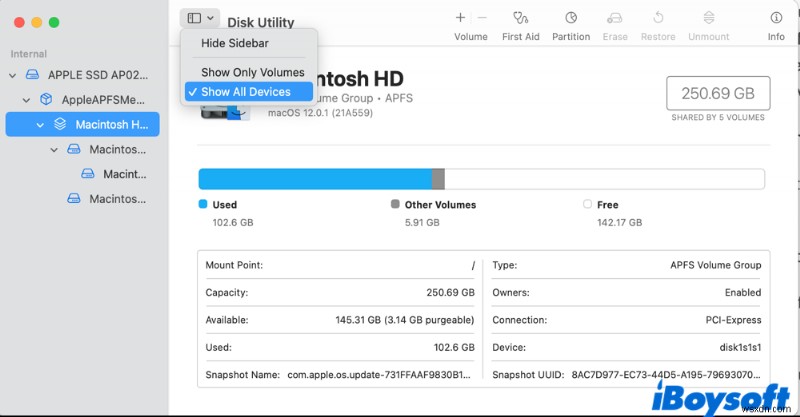Click the Snapshot Name com.apple.os.update value
Screen dimensions: 800x417
coord(379,375)
